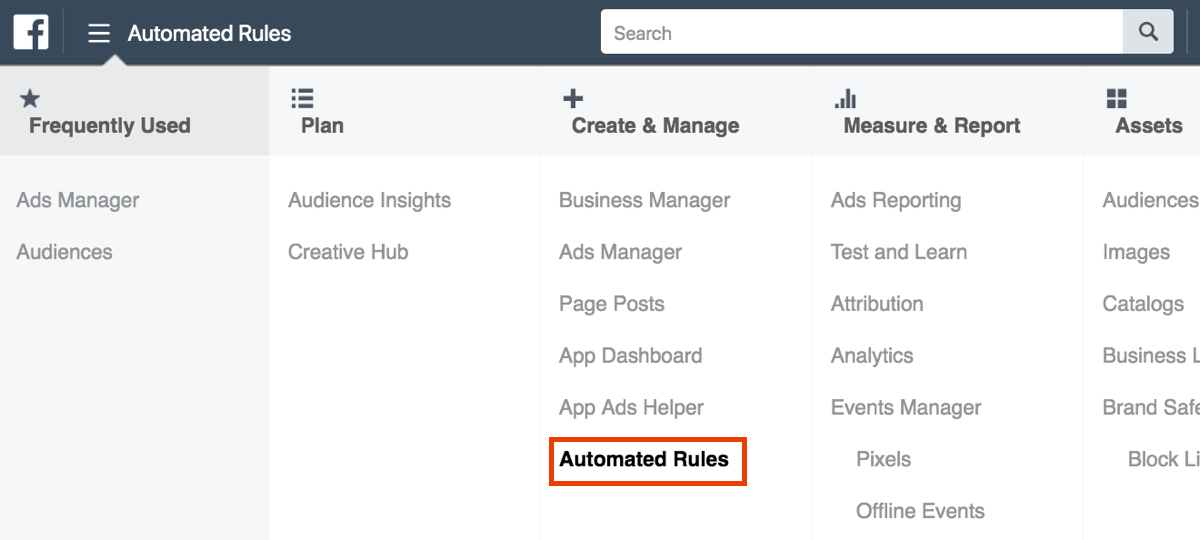Select the Create & Manage header
Viewport: 1200px width, 540px height.
[676, 111]
